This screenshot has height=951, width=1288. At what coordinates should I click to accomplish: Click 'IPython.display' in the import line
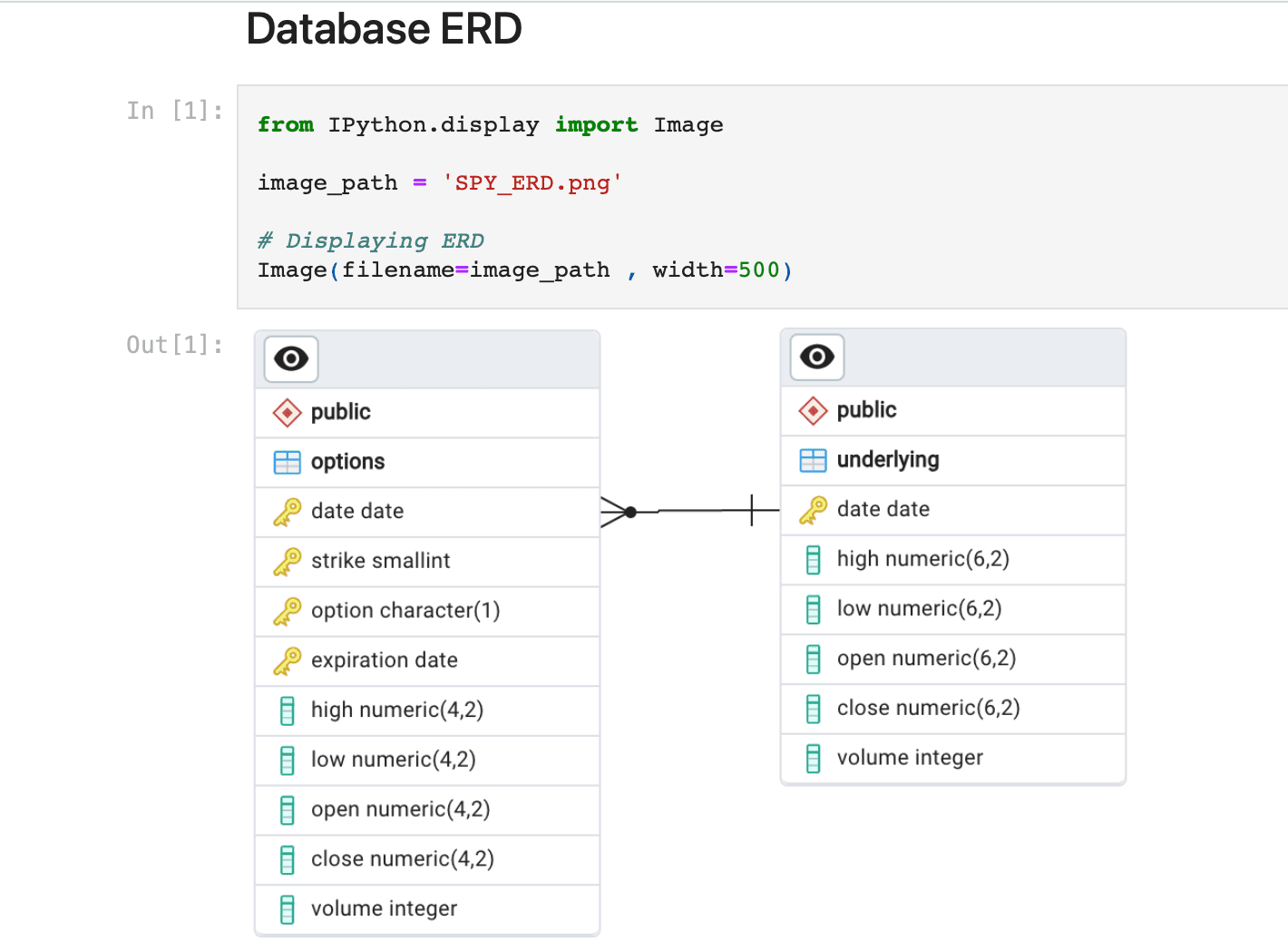tap(434, 125)
